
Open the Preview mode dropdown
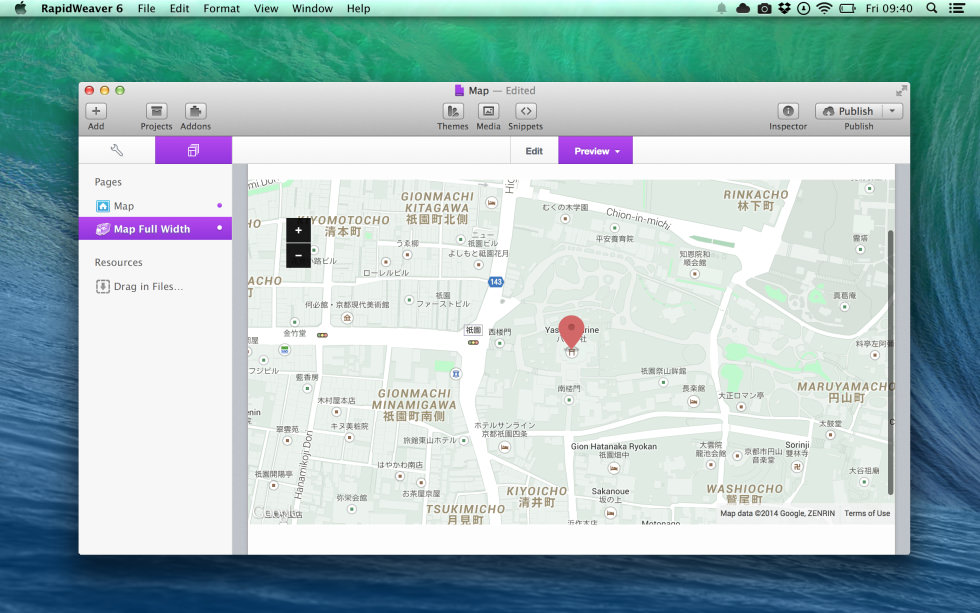596,151
